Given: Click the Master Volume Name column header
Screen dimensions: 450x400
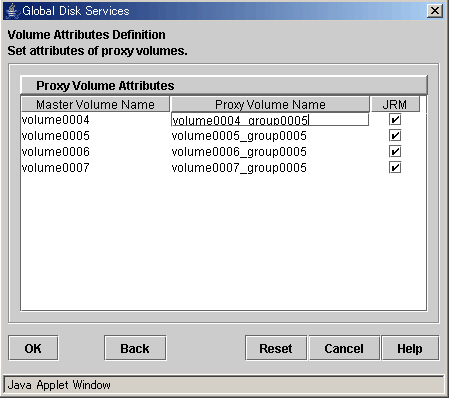Looking at the screenshot, I should coord(95,104).
